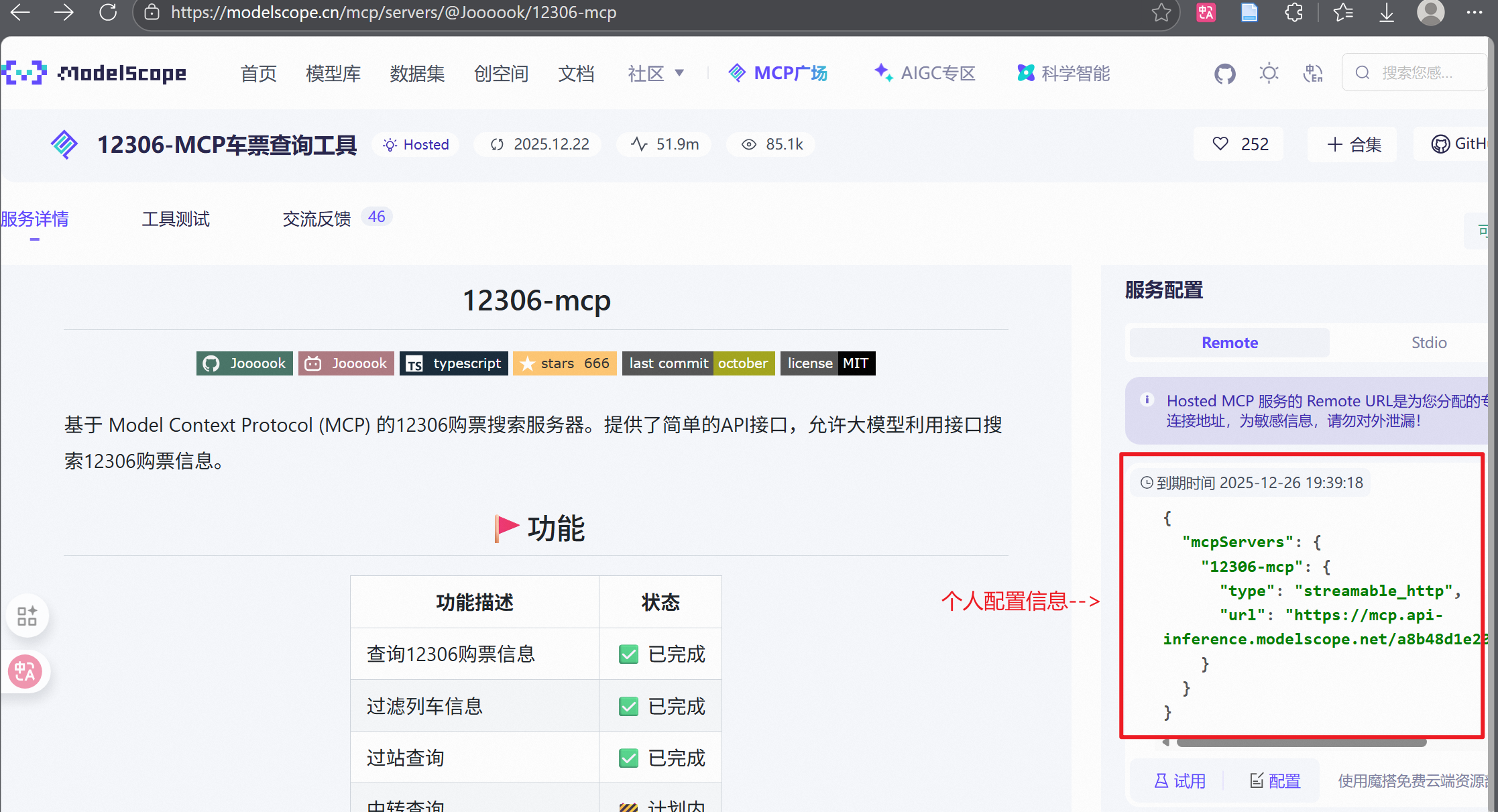Switch site language via translate icon
Screen dimensions: 1498x812
tap(1312, 73)
